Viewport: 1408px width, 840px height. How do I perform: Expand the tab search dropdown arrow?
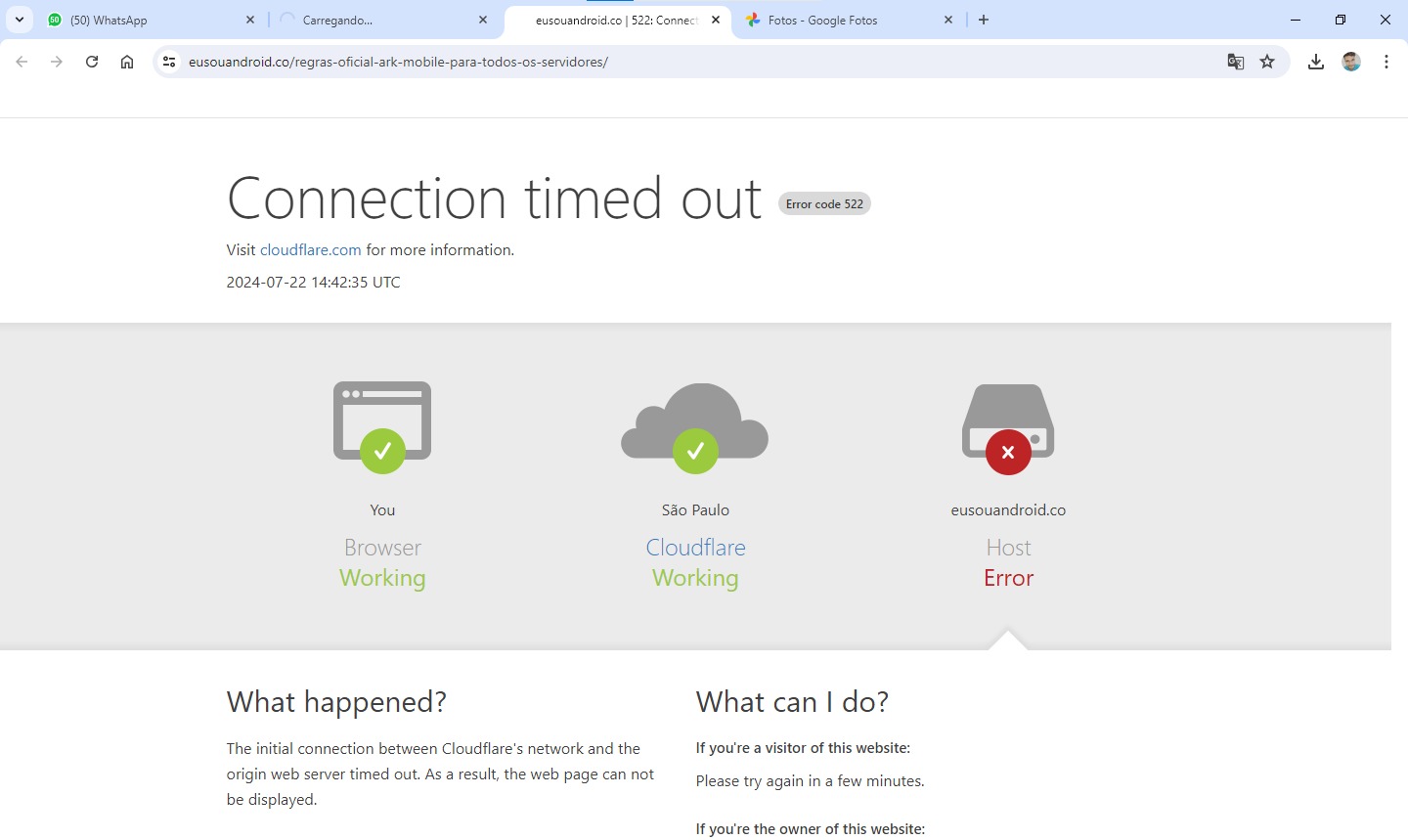(20, 20)
